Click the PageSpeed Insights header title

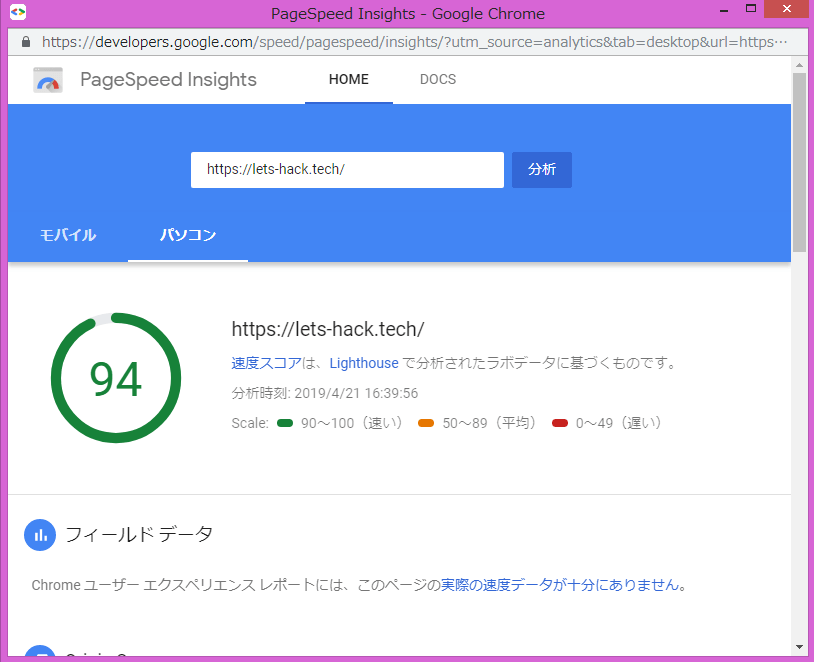pyautogui.click(x=168, y=79)
